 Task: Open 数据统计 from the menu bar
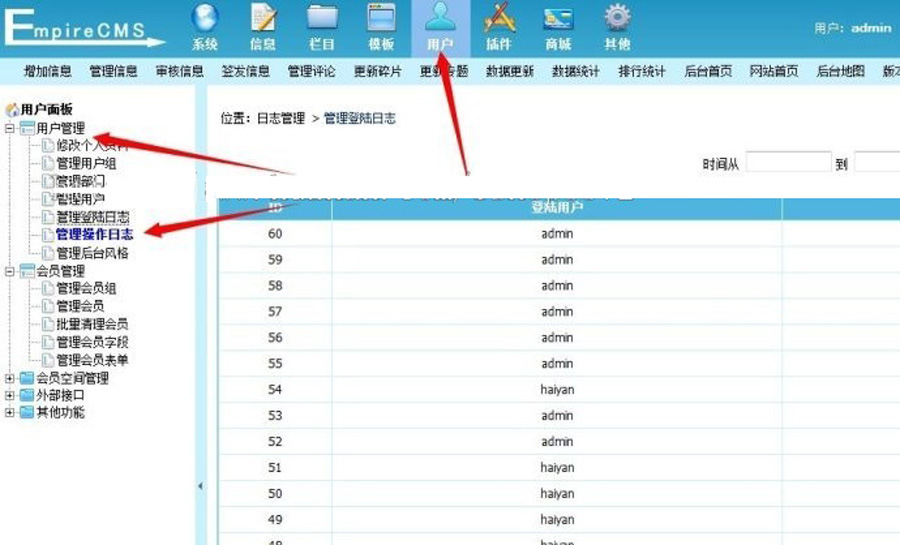(x=576, y=72)
